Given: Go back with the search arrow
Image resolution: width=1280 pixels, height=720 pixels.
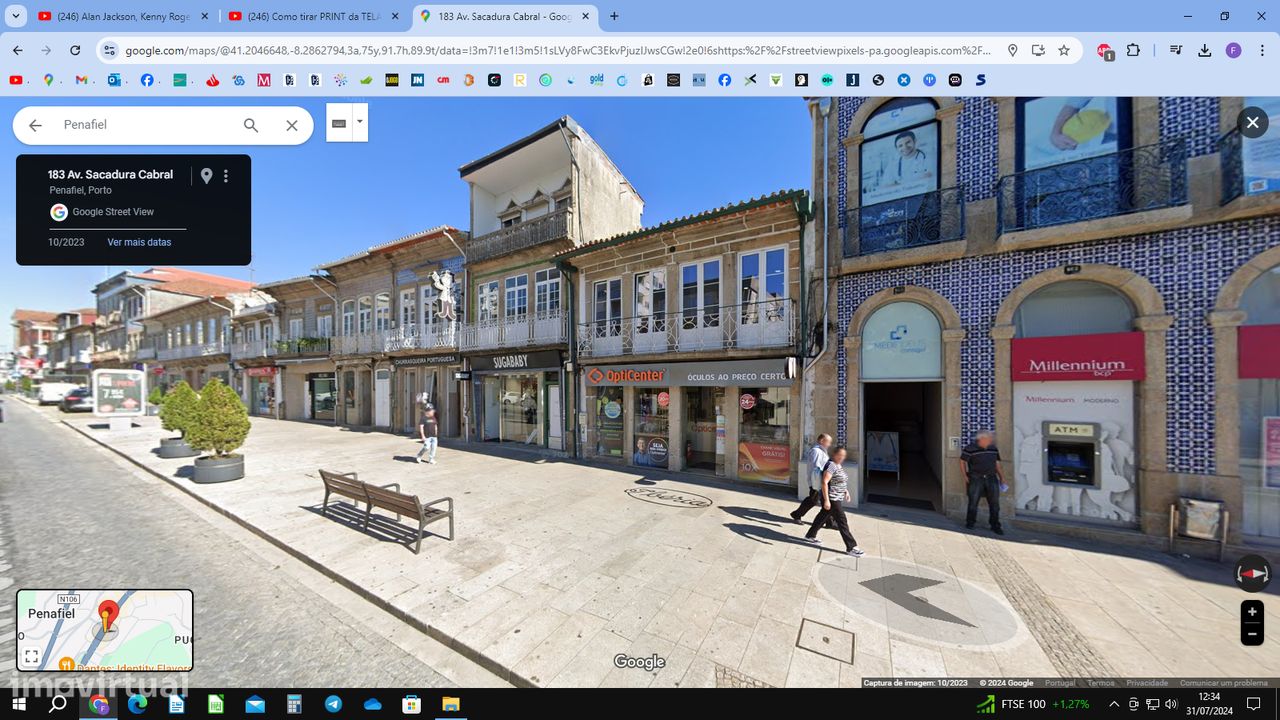Looking at the screenshot, I should tap(35, 125).
